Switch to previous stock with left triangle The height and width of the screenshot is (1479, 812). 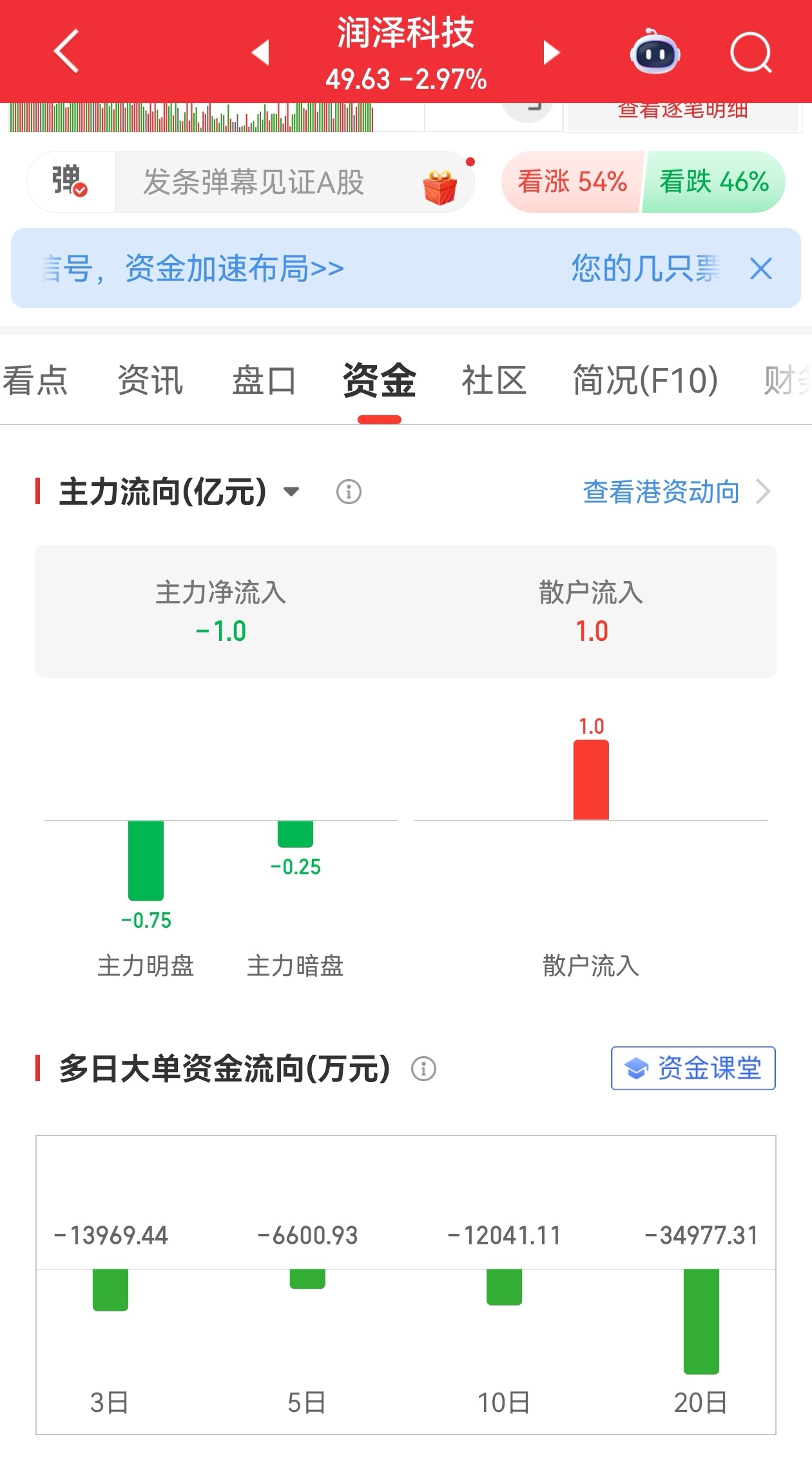(260, 52)
